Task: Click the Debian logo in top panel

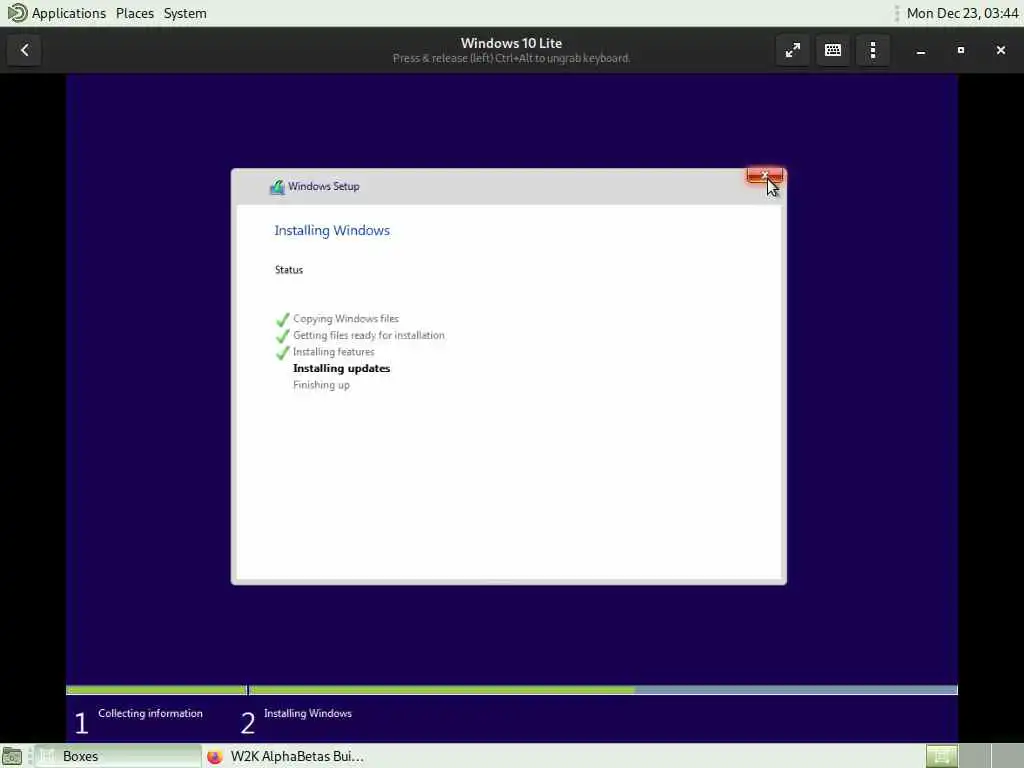Action: coord(17,13)
